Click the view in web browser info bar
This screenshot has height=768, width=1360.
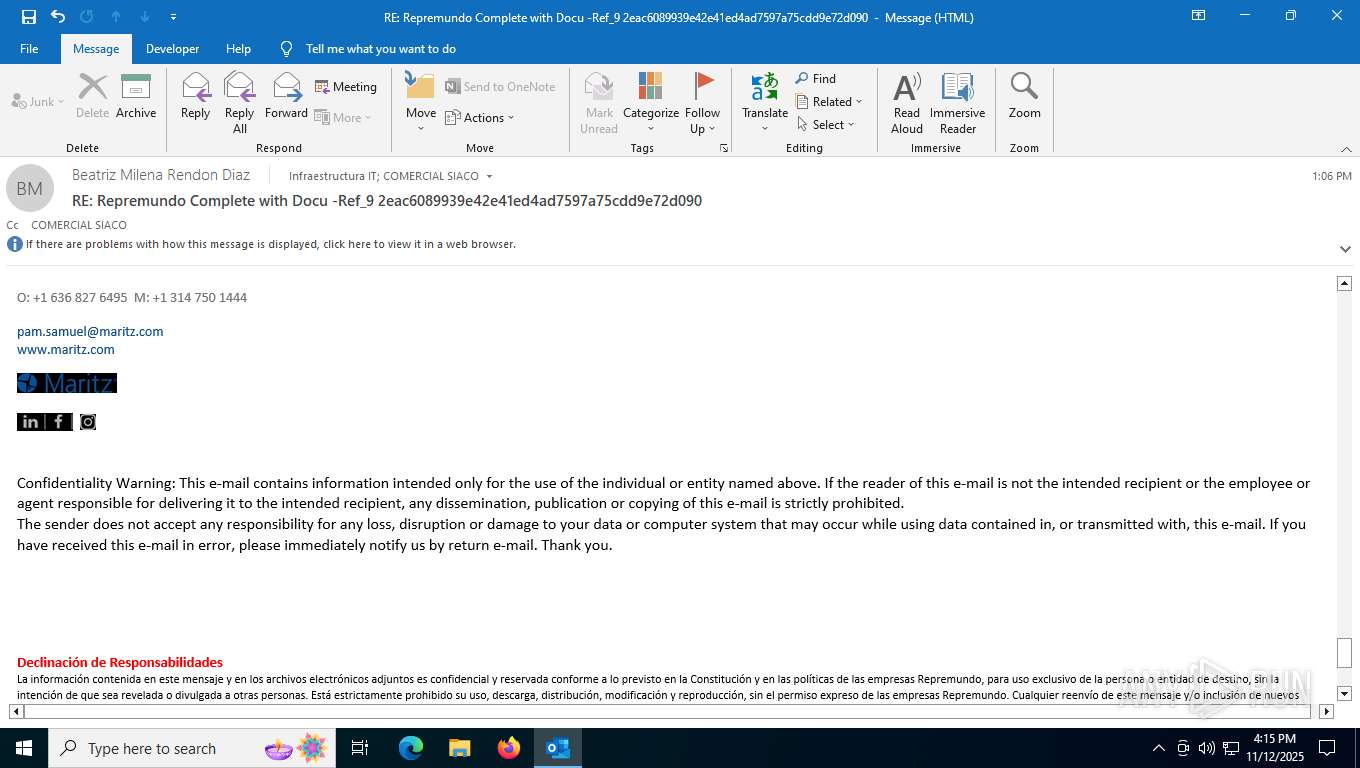click(270, 244)
